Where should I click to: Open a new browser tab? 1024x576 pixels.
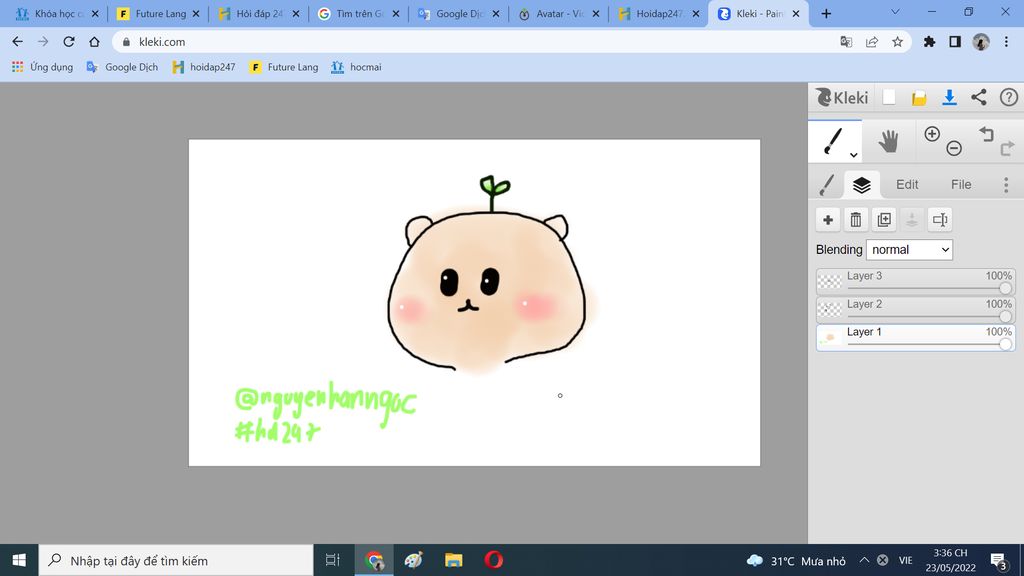[x=826, y=13]
